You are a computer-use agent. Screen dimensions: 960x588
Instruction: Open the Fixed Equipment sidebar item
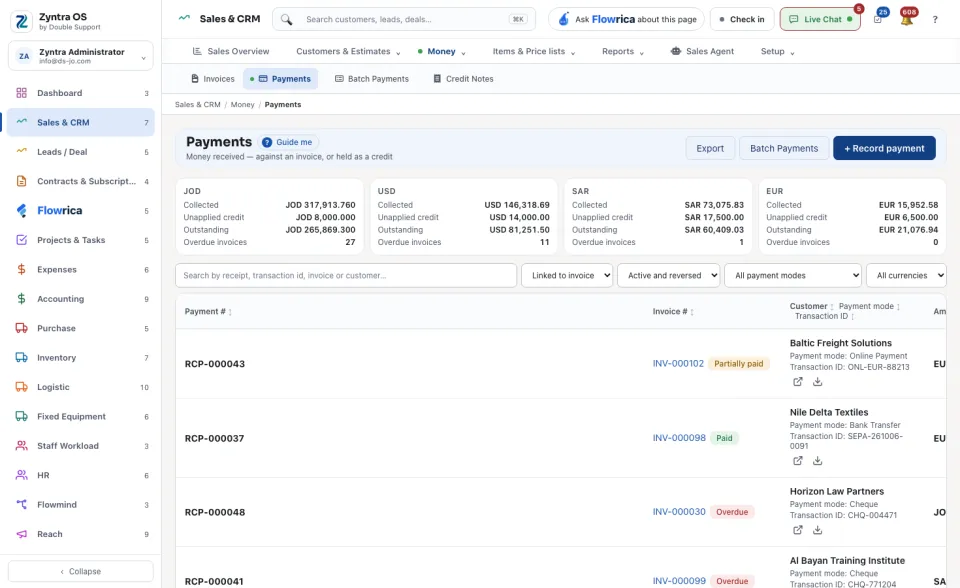tap(81, 416)
